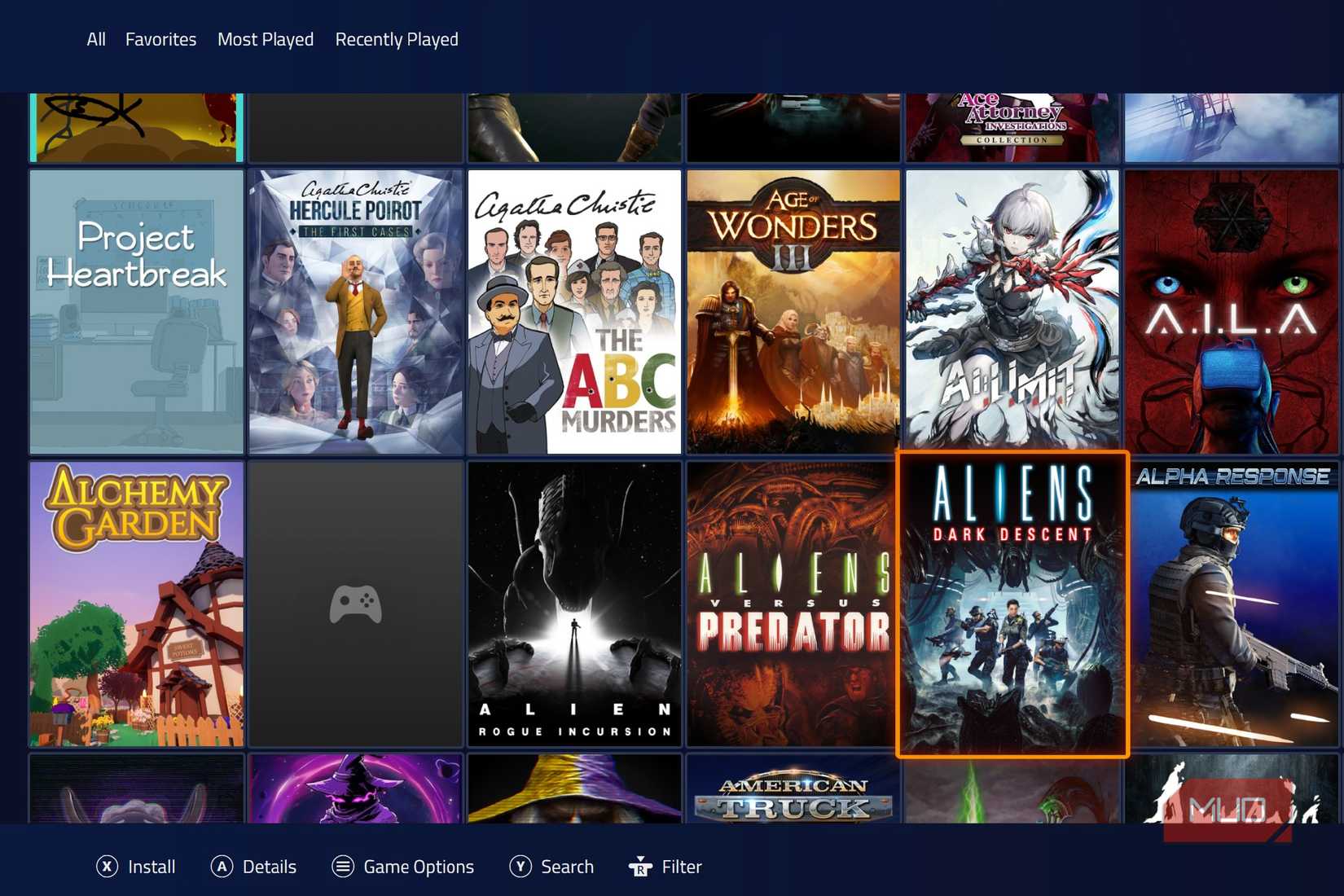Screen dimensions: 1344x896
Task: Click the A Details button icon
Action: tap(222, 867)
